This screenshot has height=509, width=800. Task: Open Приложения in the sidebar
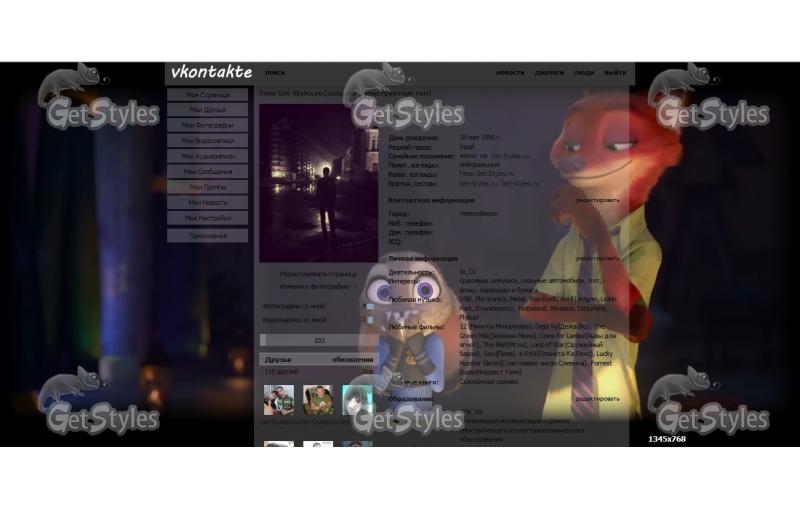pos(208,236)
